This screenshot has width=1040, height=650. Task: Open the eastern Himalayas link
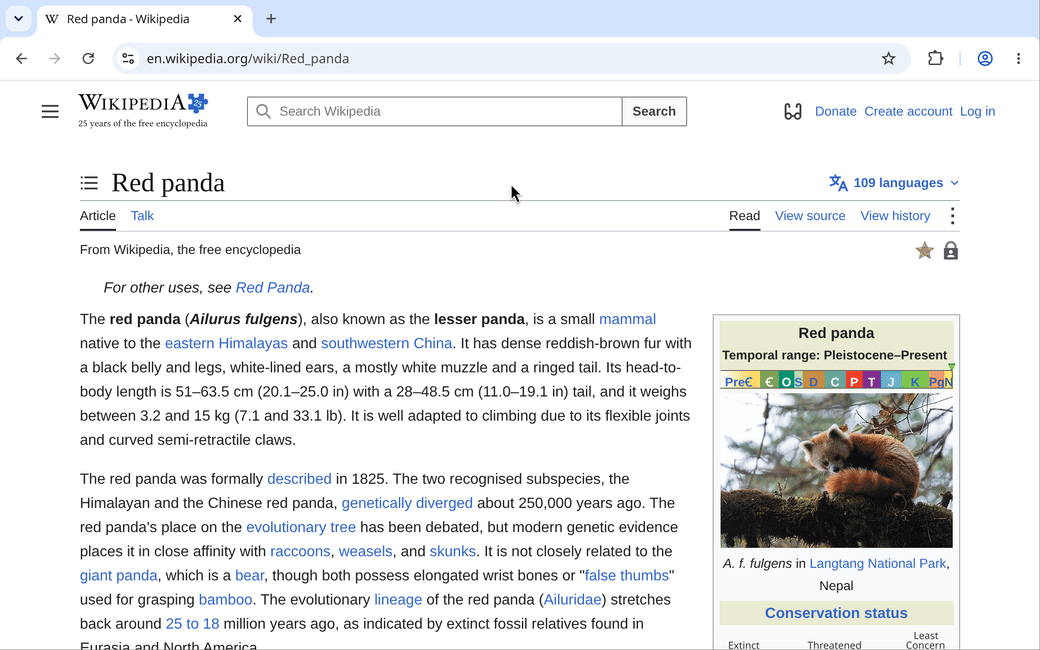click(x=226, y=343)
